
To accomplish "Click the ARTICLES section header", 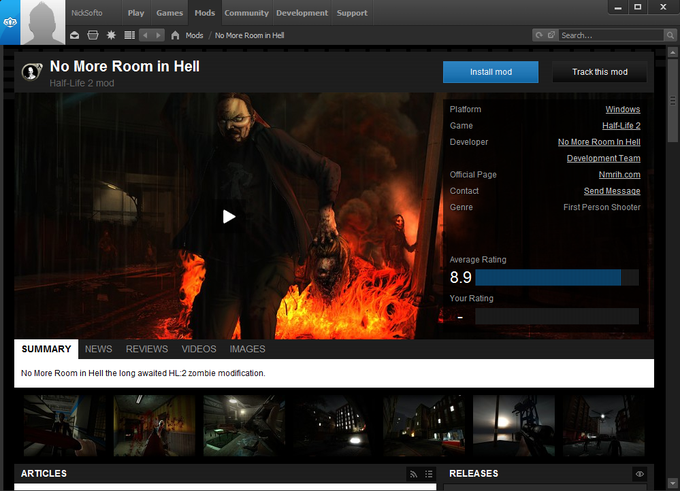I will coord(44,474).
